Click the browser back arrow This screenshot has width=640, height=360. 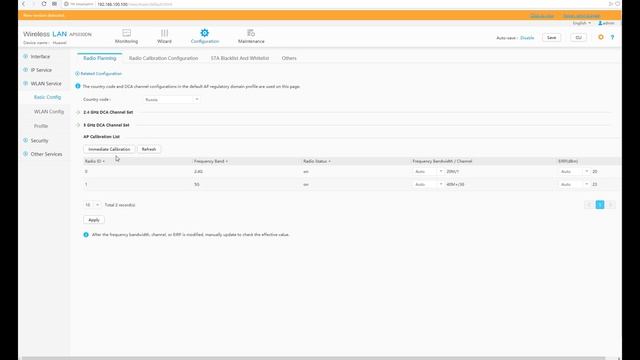click(24, 4)
